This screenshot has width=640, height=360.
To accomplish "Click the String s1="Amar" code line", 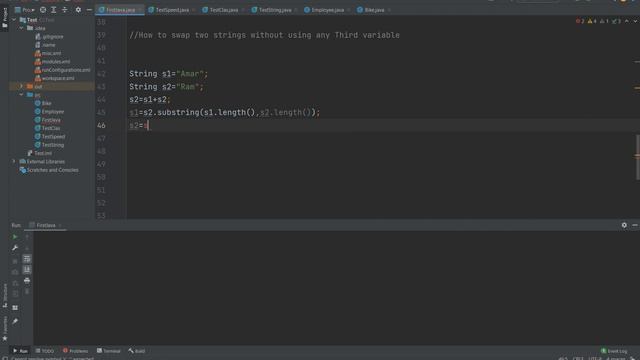I will [169, 74].
